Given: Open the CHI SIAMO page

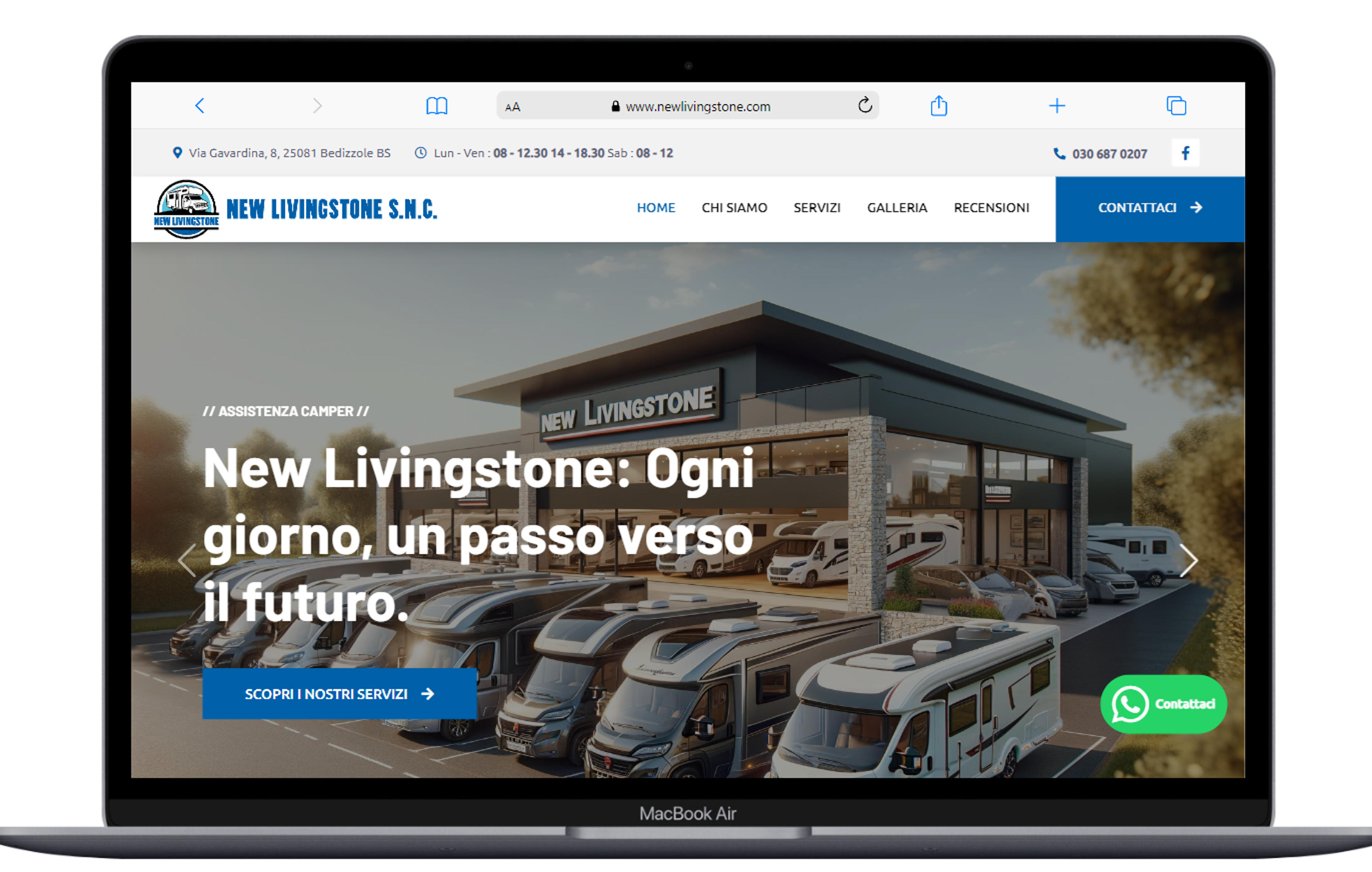Looking at the screenshot, I should (735, 208).
